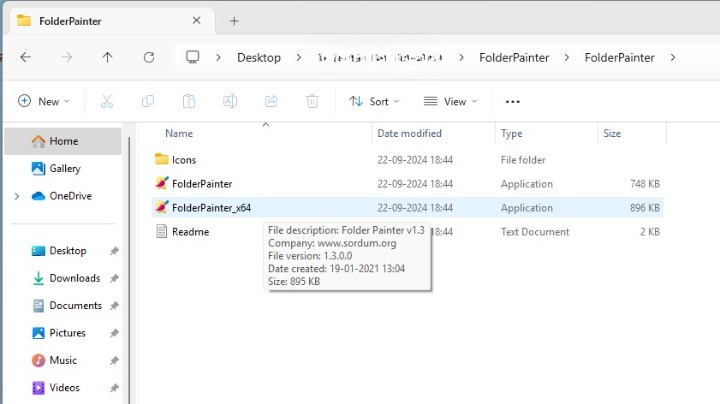Screen dimensions: 720x404
Task: Go forward using the forward arrow
Action: tap(67, 57)
